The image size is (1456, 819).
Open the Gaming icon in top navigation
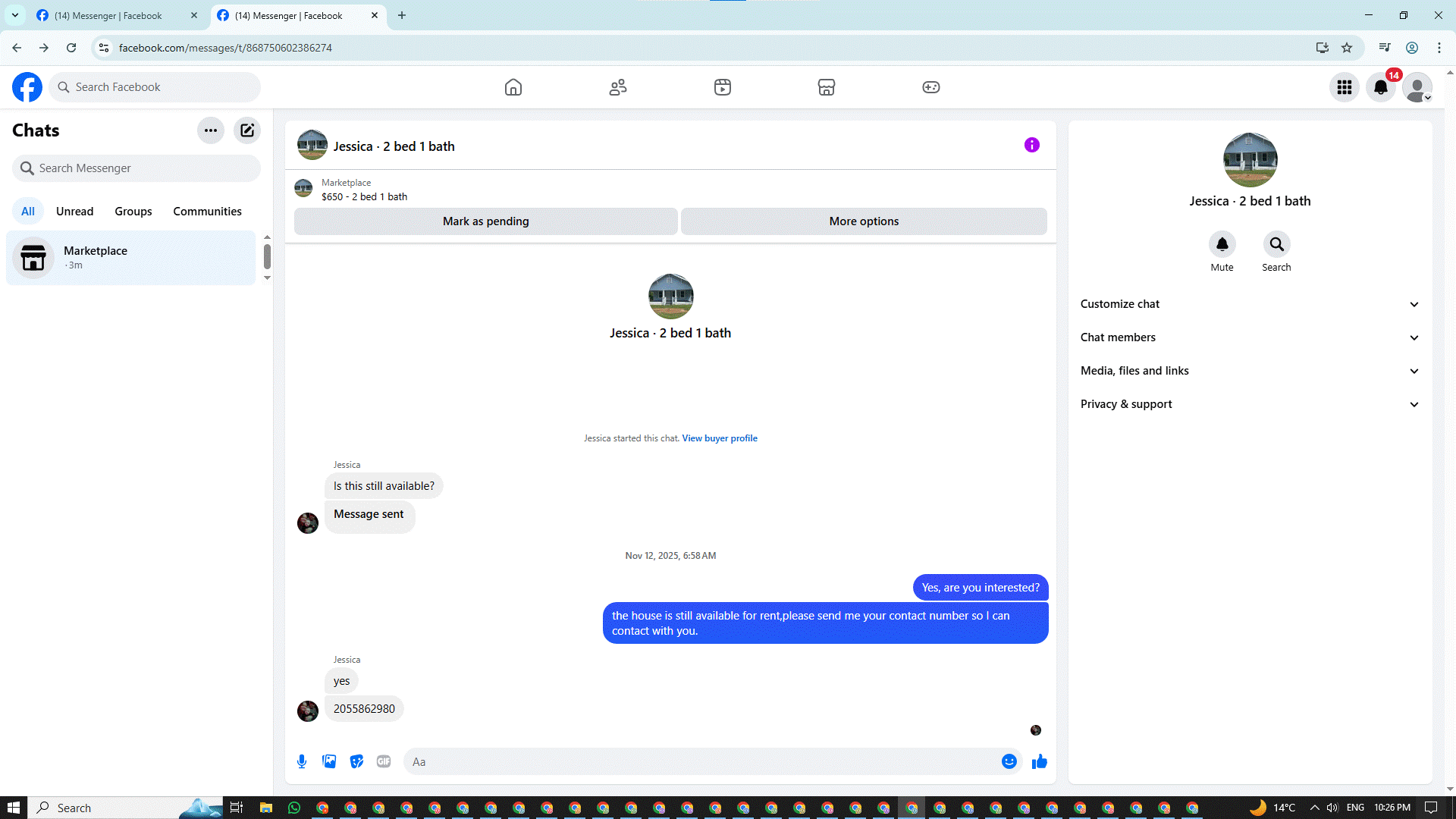point(931,87)
